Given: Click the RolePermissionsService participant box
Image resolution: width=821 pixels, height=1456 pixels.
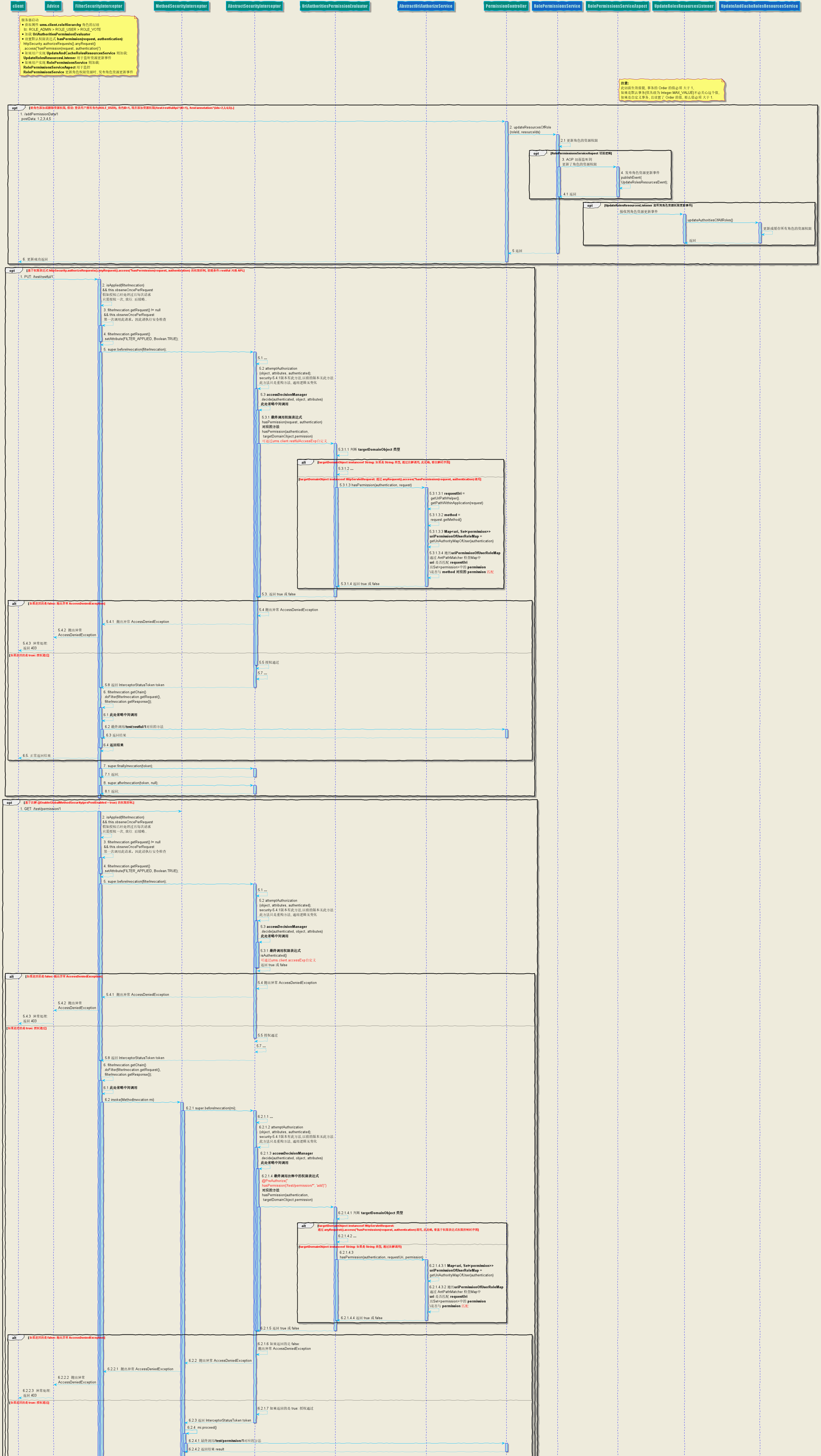Looking at the screenshot, I should point(557,6).
